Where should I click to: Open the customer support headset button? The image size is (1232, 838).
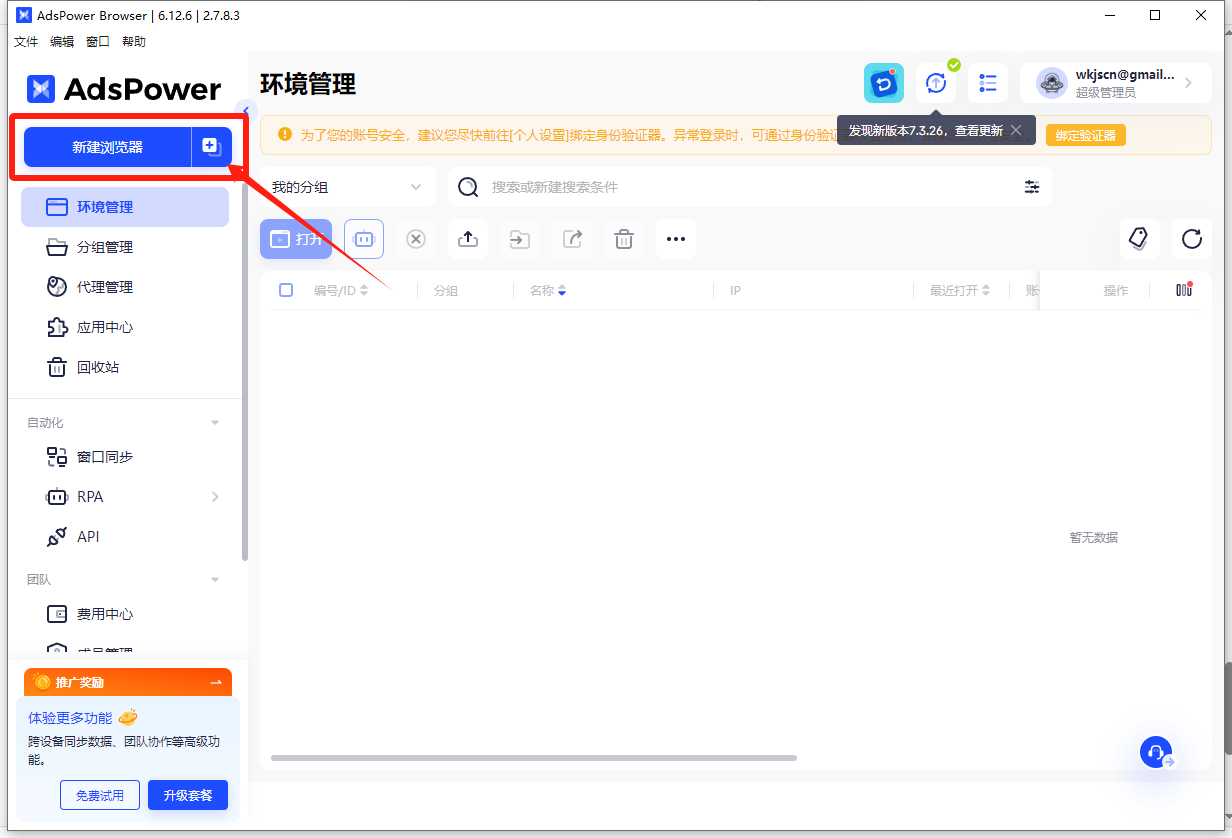click(1157, 752)
